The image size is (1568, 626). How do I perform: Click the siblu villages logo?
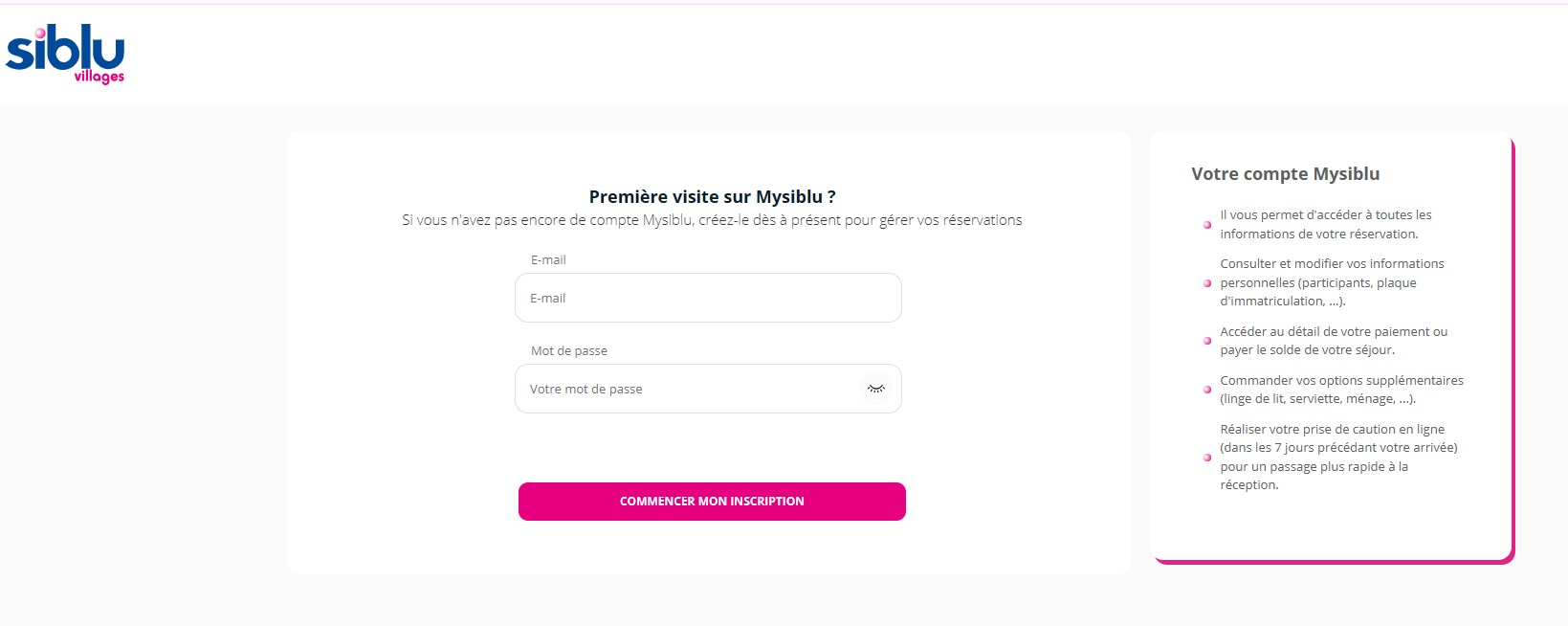pyautogui.click(x=65, y=54)
